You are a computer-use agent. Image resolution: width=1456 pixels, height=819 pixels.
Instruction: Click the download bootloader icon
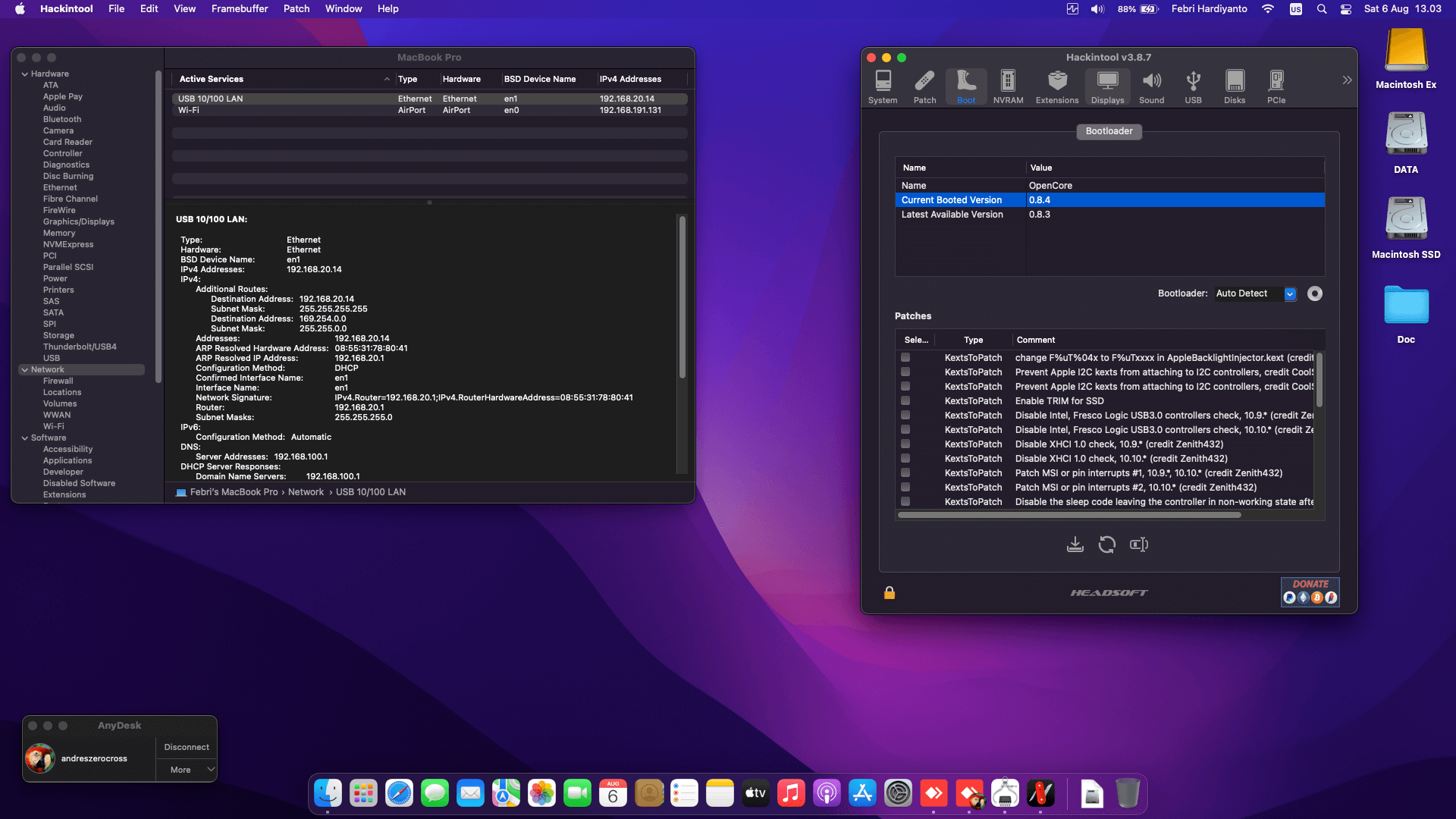[1075, 544]
